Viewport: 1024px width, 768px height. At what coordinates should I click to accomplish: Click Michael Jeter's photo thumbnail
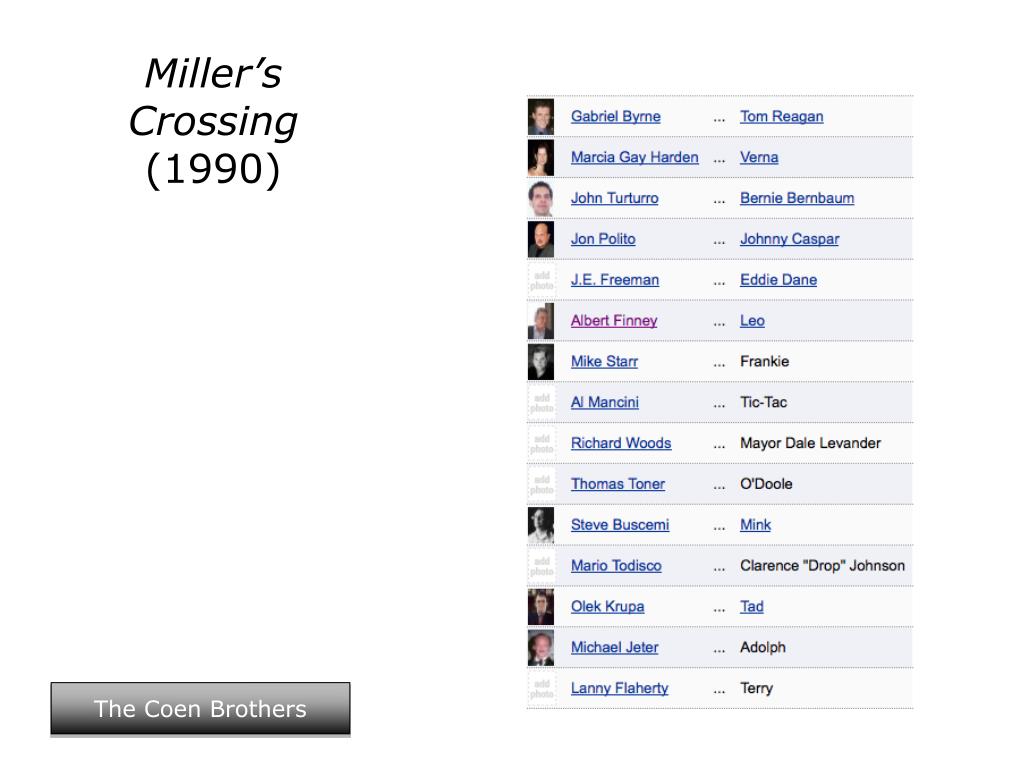541,648
